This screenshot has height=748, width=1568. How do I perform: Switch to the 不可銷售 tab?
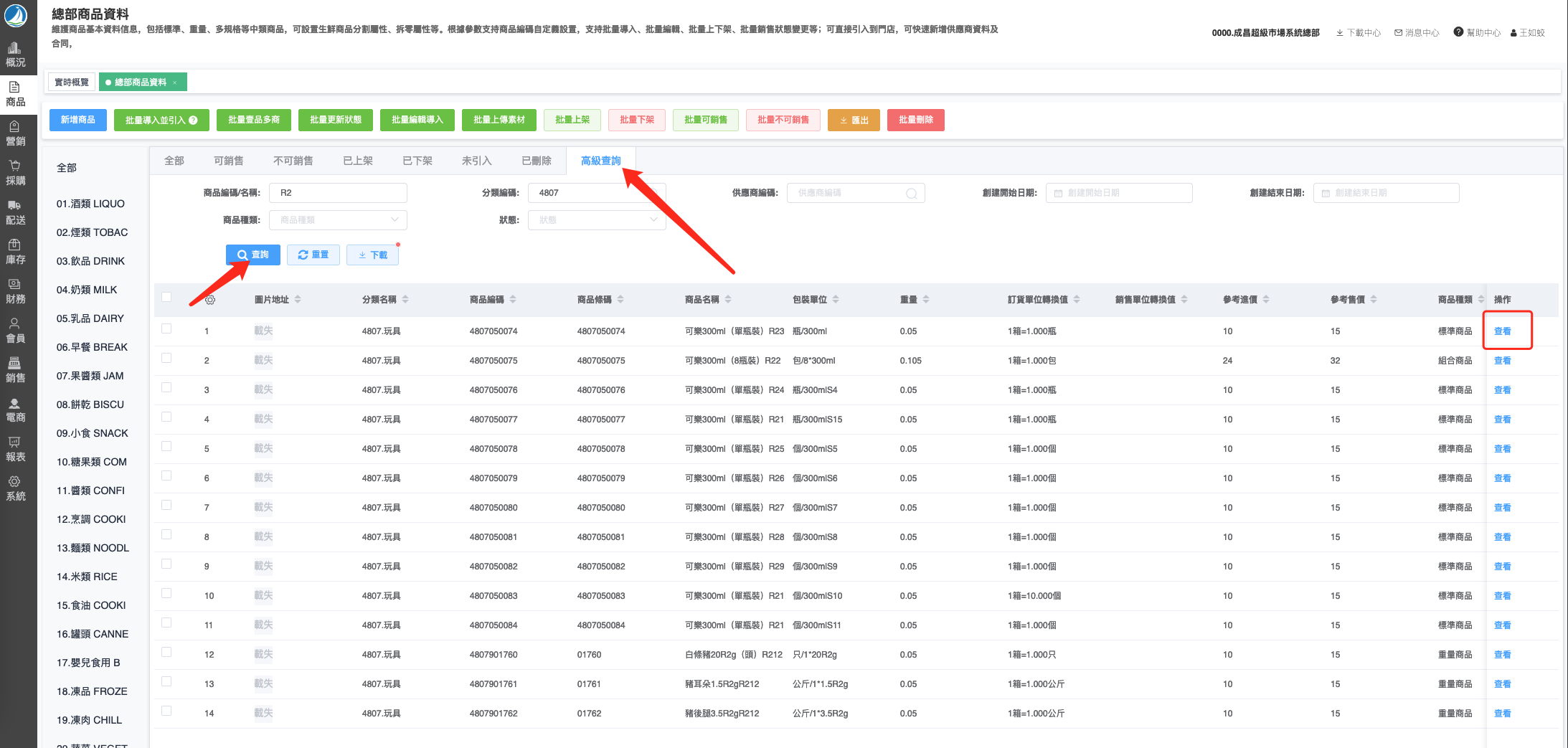(293, 161)
